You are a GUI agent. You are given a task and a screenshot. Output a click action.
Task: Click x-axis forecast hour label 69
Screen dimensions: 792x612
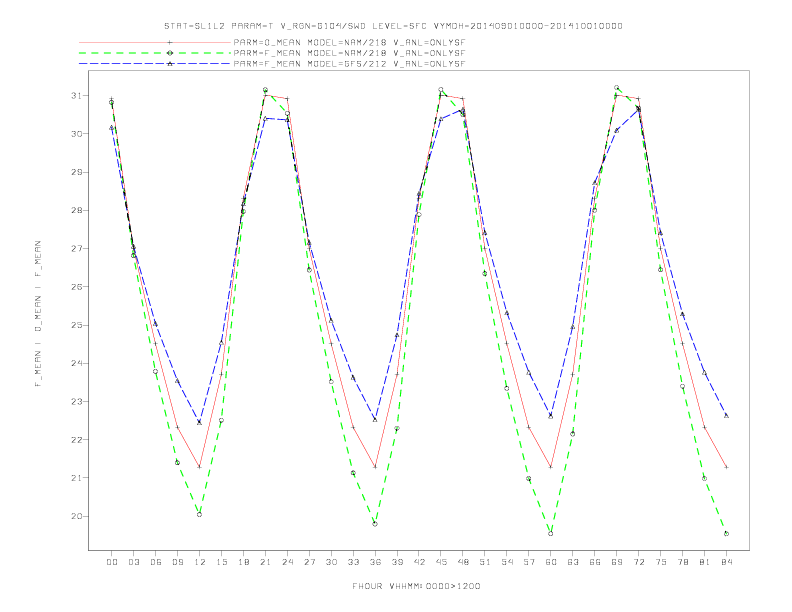[617, 562]
